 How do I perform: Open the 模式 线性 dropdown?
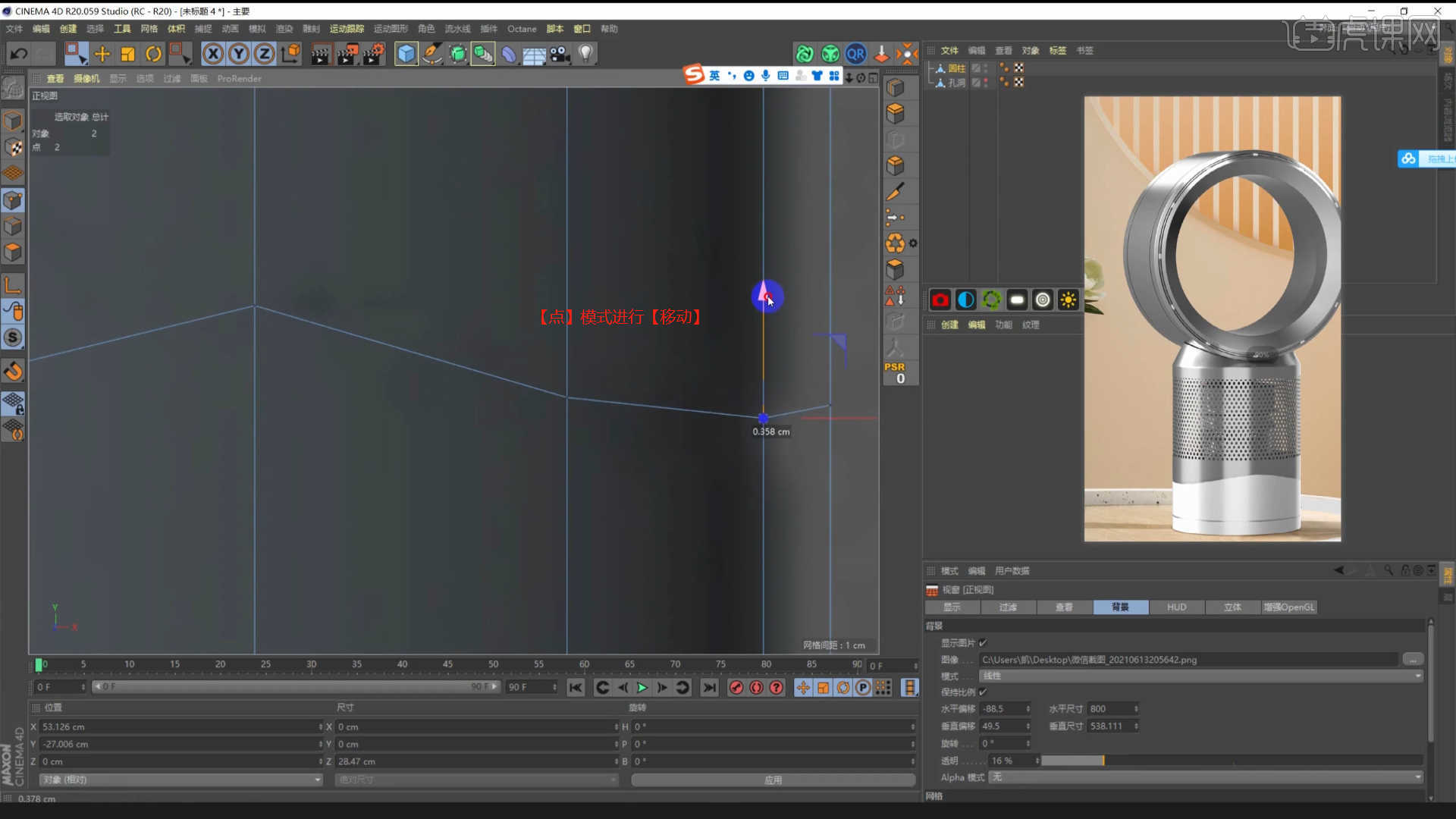pos(1201,676)
